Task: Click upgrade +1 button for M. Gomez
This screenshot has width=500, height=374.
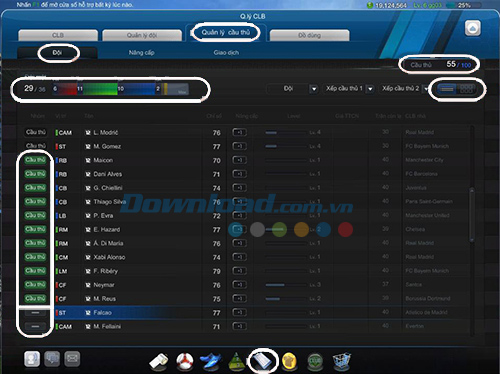Action: click(239, 146)
